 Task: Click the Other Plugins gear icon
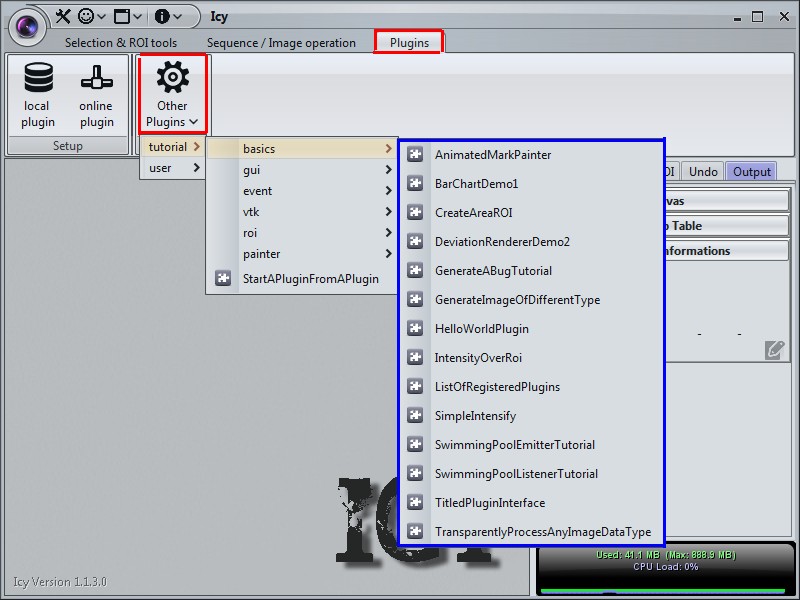(172, 77)
